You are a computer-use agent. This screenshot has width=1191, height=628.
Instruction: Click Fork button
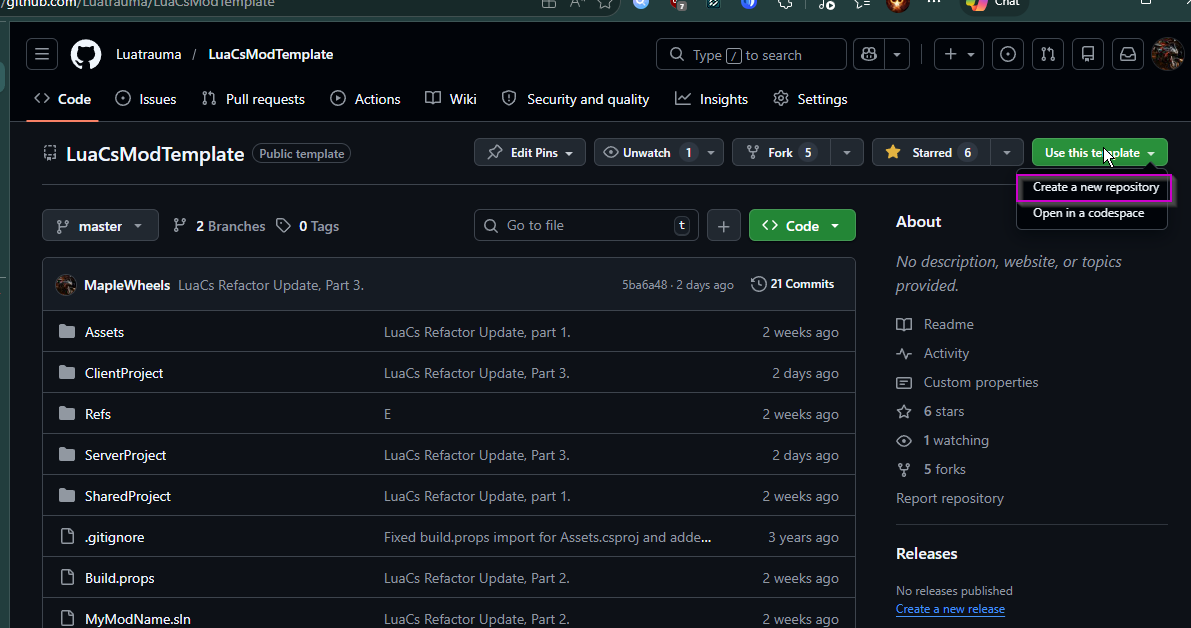point(782,153)
